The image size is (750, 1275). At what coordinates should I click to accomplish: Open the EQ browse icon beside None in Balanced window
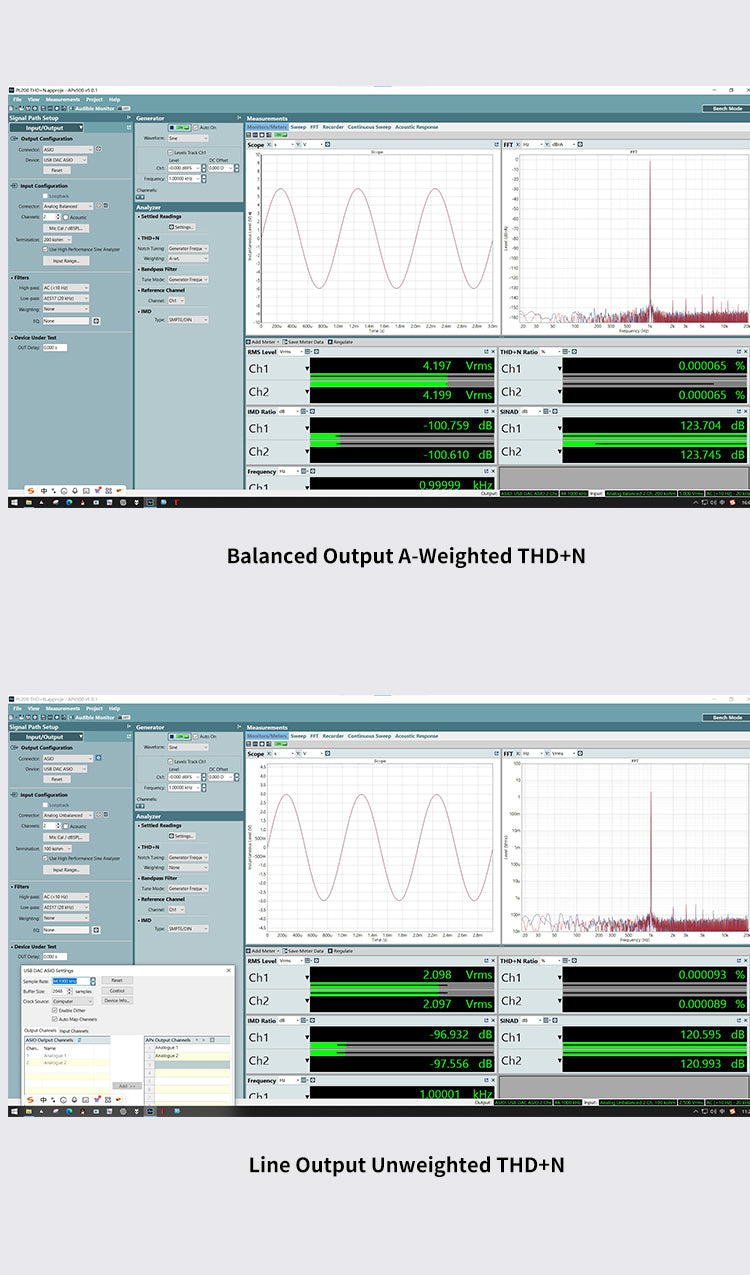point(96,321)
